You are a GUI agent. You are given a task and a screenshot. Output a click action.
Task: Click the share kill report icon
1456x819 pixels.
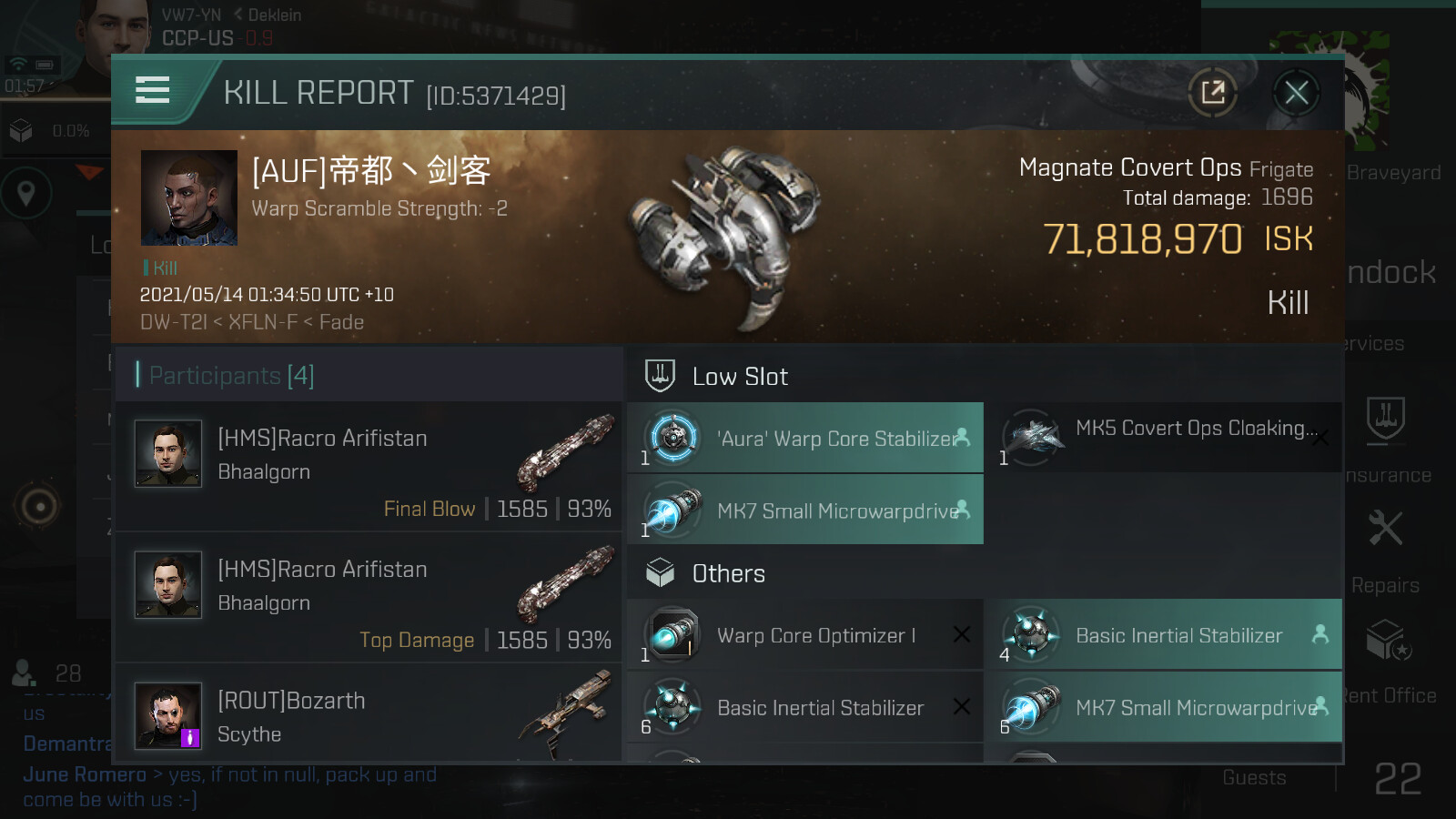pos(1212,92)
